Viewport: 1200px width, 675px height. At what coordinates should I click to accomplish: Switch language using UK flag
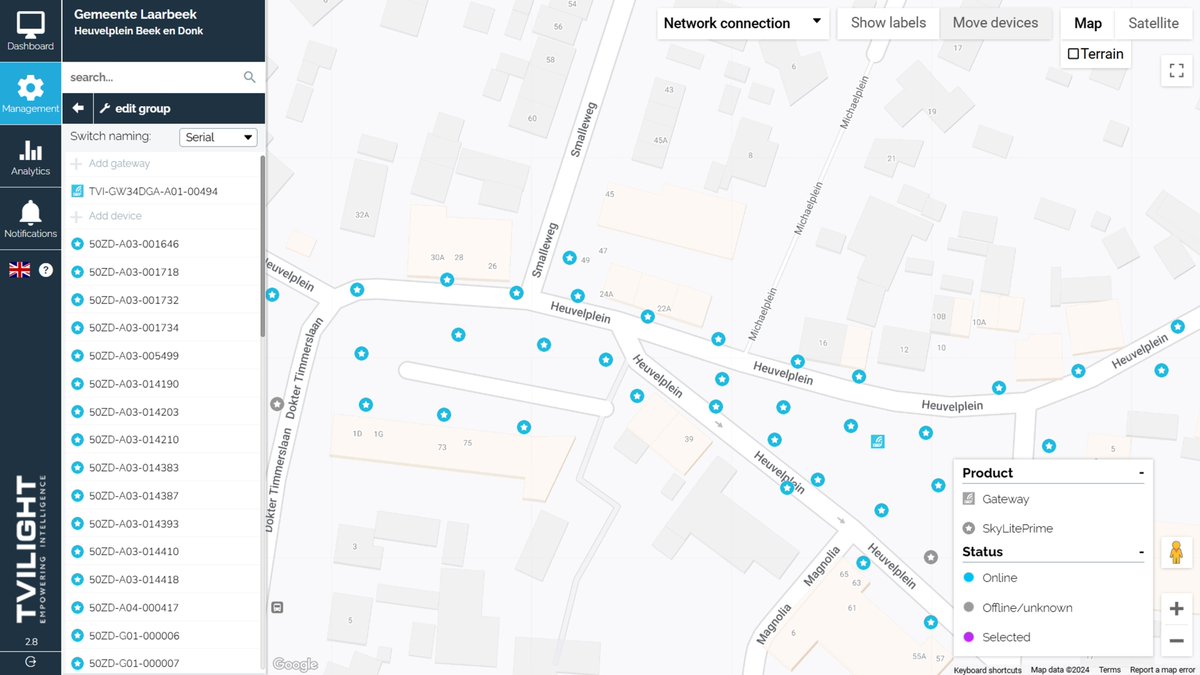19,269
